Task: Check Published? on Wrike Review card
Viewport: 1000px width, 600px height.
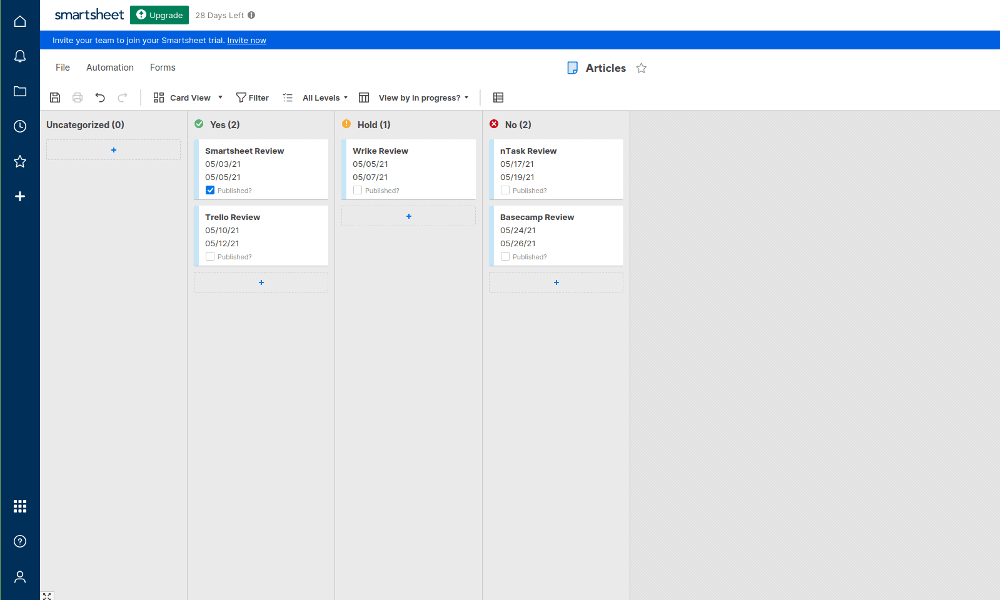Action: [x=357, y=190]
